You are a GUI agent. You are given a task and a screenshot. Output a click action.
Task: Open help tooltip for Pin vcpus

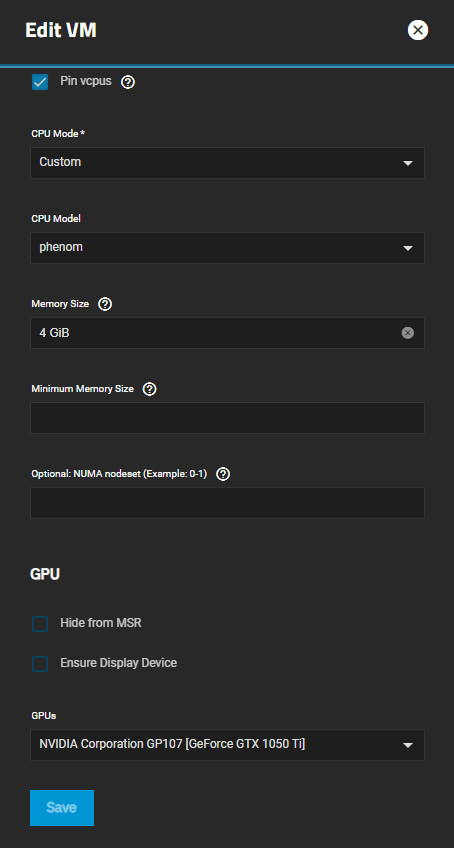pyautogui.click(x=128, y=82)
